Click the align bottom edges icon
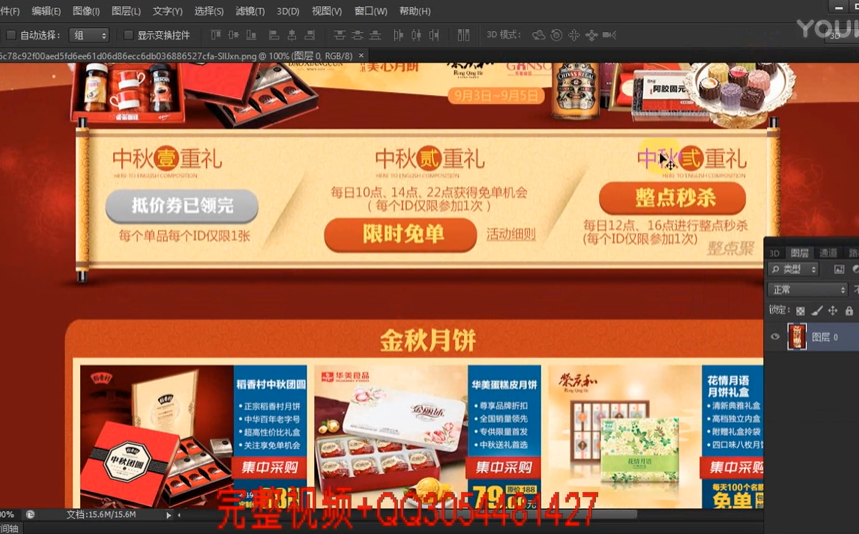859x534 pixels. (x=251, y=35)
